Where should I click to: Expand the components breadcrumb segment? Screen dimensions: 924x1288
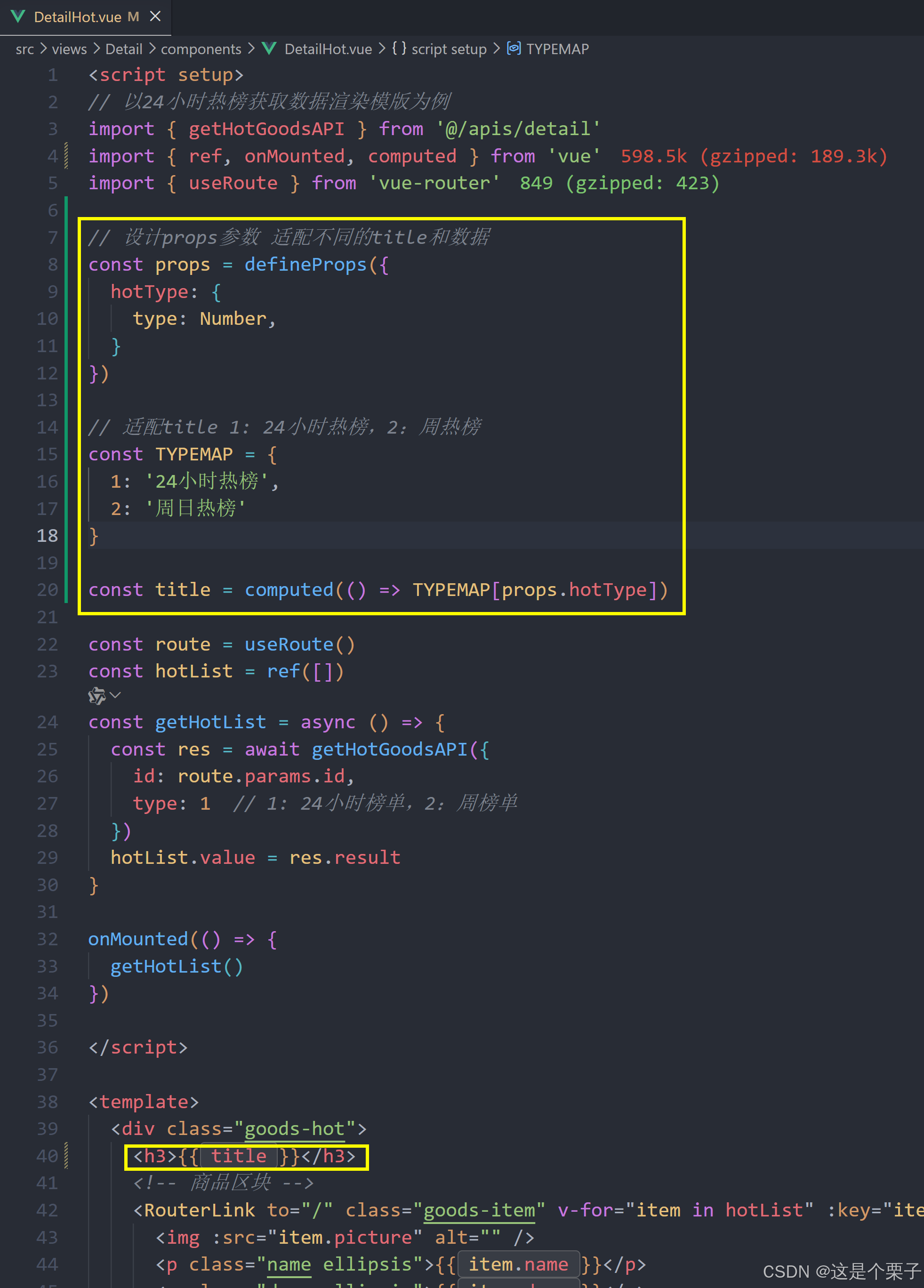click(201, 49)
